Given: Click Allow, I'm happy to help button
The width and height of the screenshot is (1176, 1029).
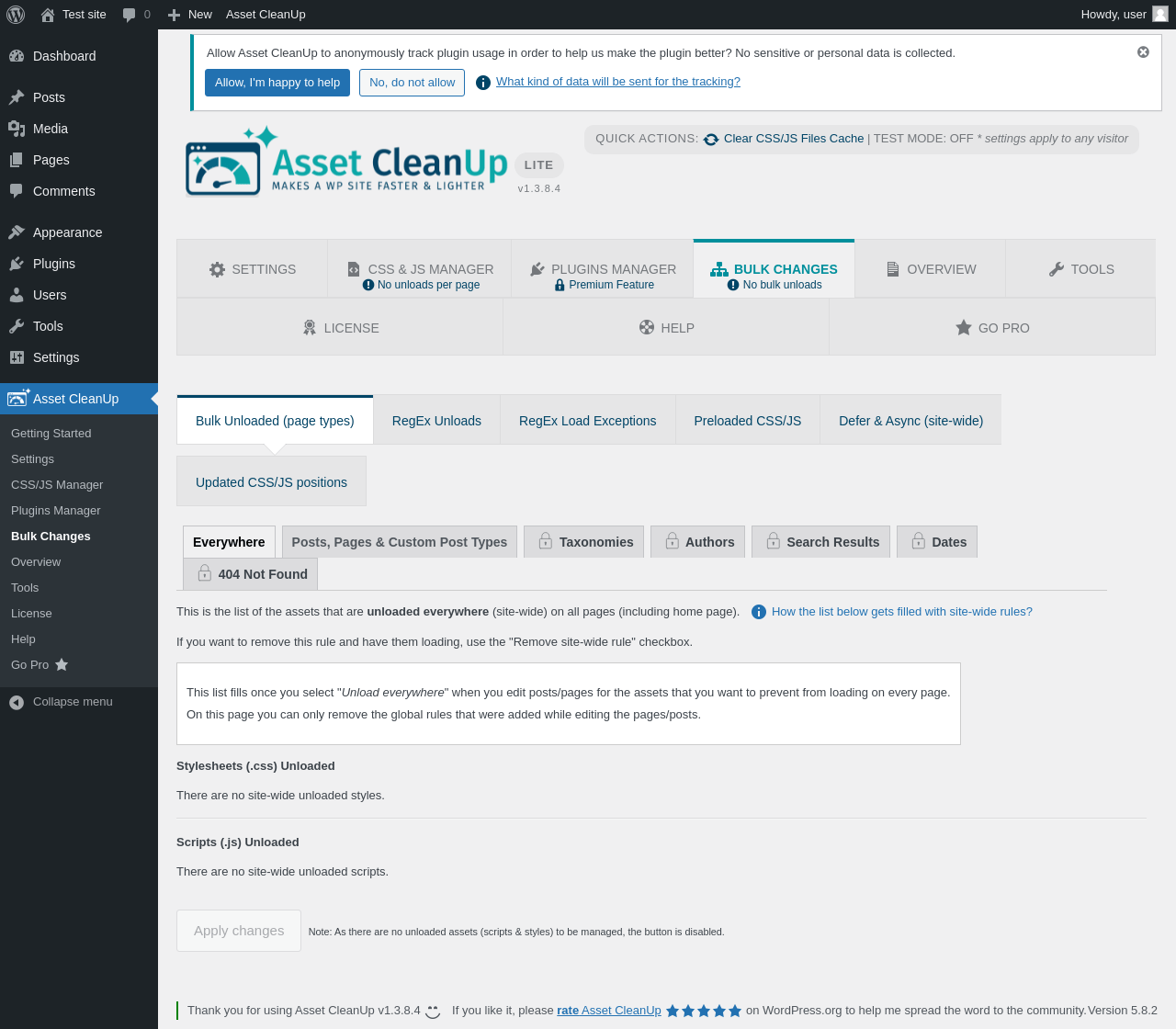Looking at the screenshot, I should point(277,83).
